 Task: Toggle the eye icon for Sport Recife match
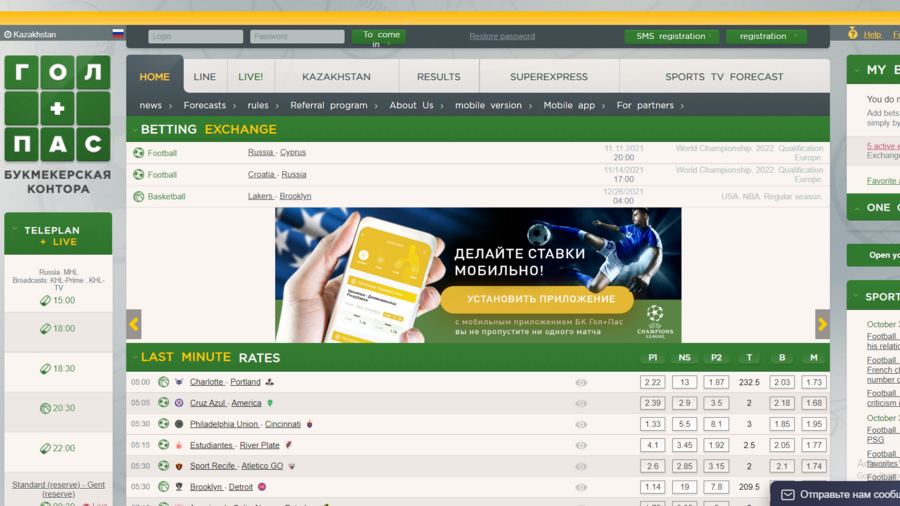tap(581, 466)
